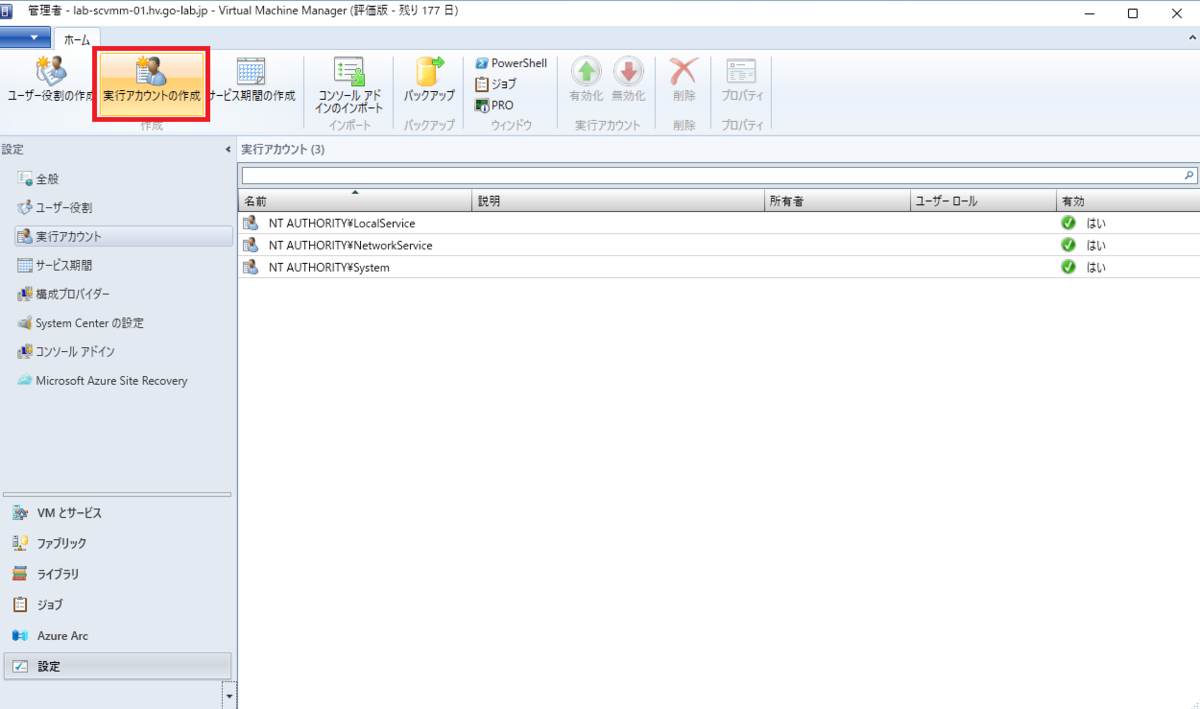Open System Center の設定 node

pyautogui.click(x=89, y=323)
